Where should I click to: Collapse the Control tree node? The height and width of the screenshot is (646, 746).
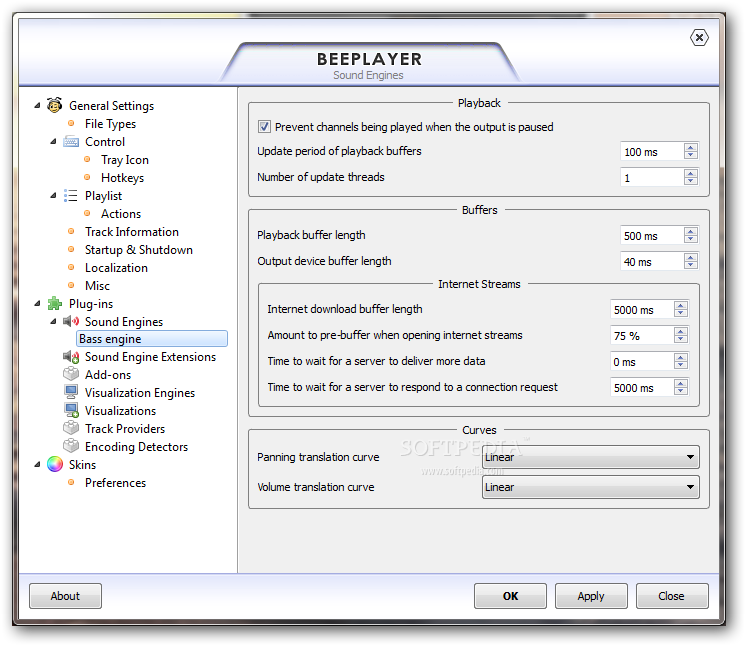click(53, 142)
